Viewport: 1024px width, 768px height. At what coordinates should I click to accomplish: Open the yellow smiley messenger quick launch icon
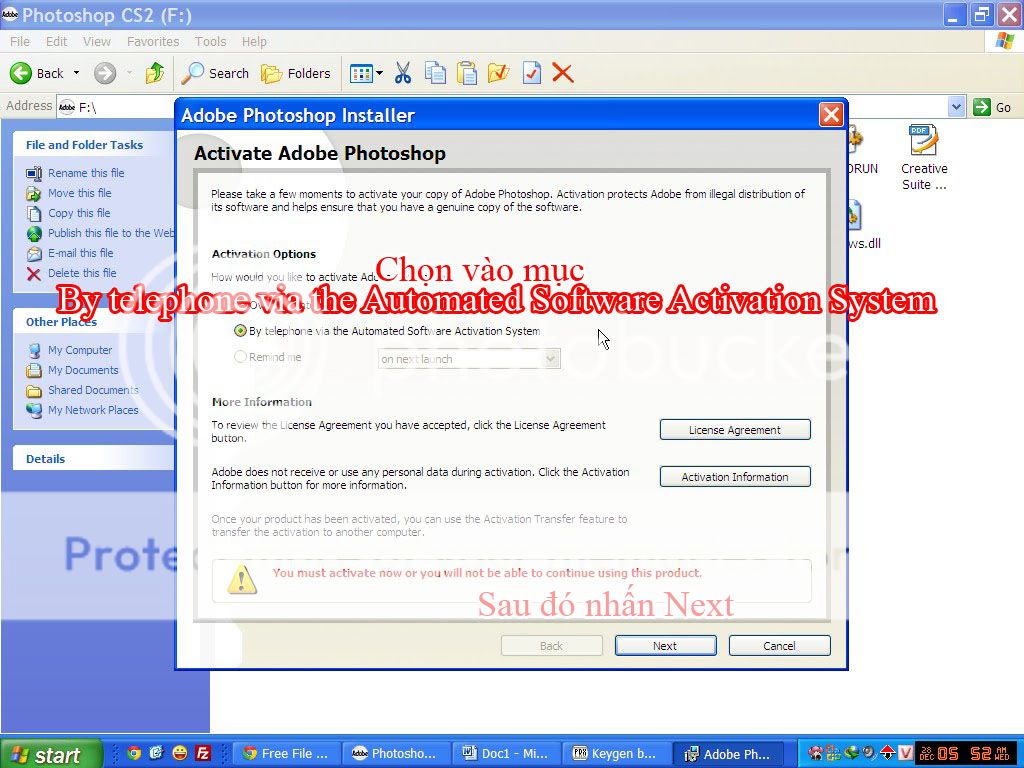click(x=180, y=753)
